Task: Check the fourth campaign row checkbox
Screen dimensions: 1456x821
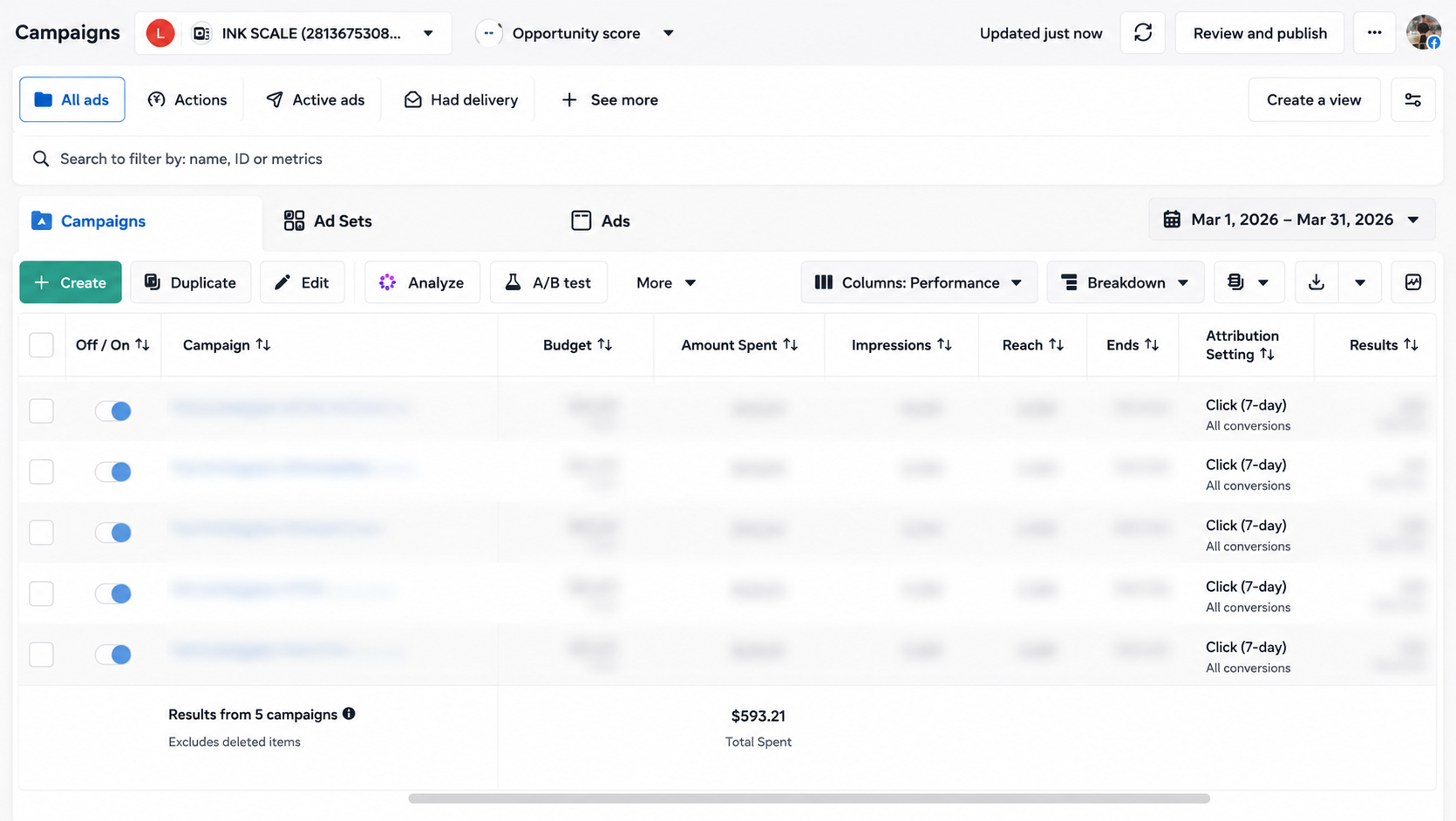Action: coord(41,594)
